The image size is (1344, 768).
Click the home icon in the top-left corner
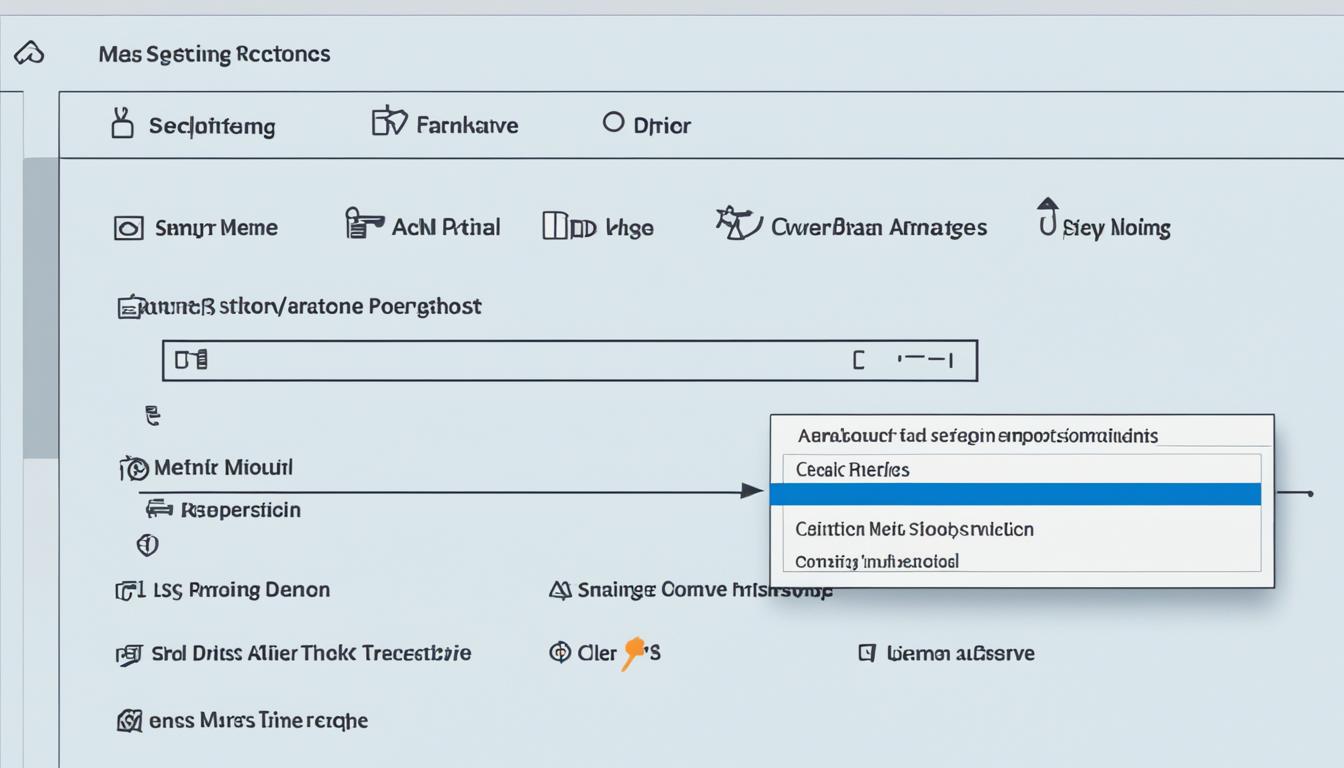tap(29, 52)
